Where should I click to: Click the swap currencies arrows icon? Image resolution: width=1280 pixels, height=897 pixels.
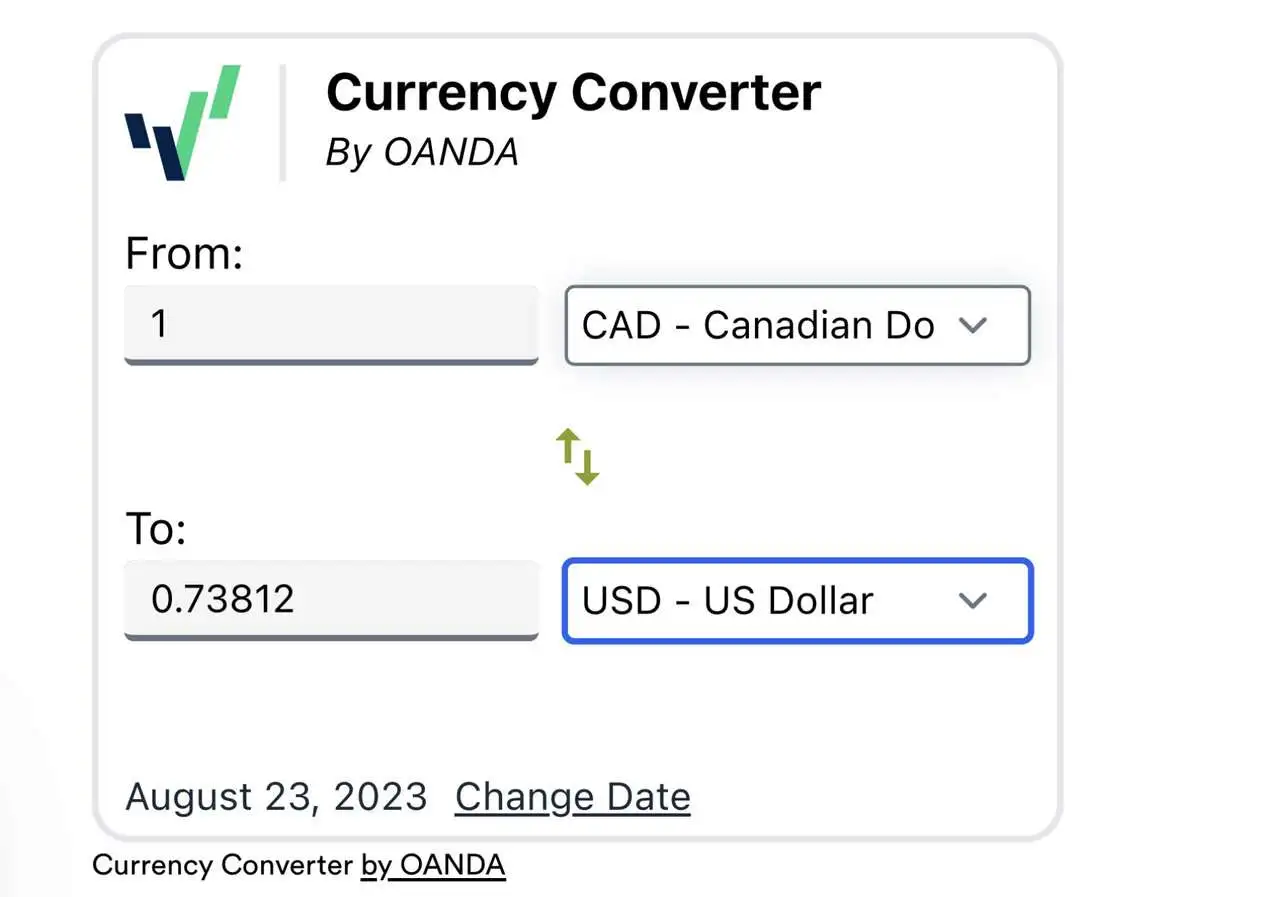(578, 457)
